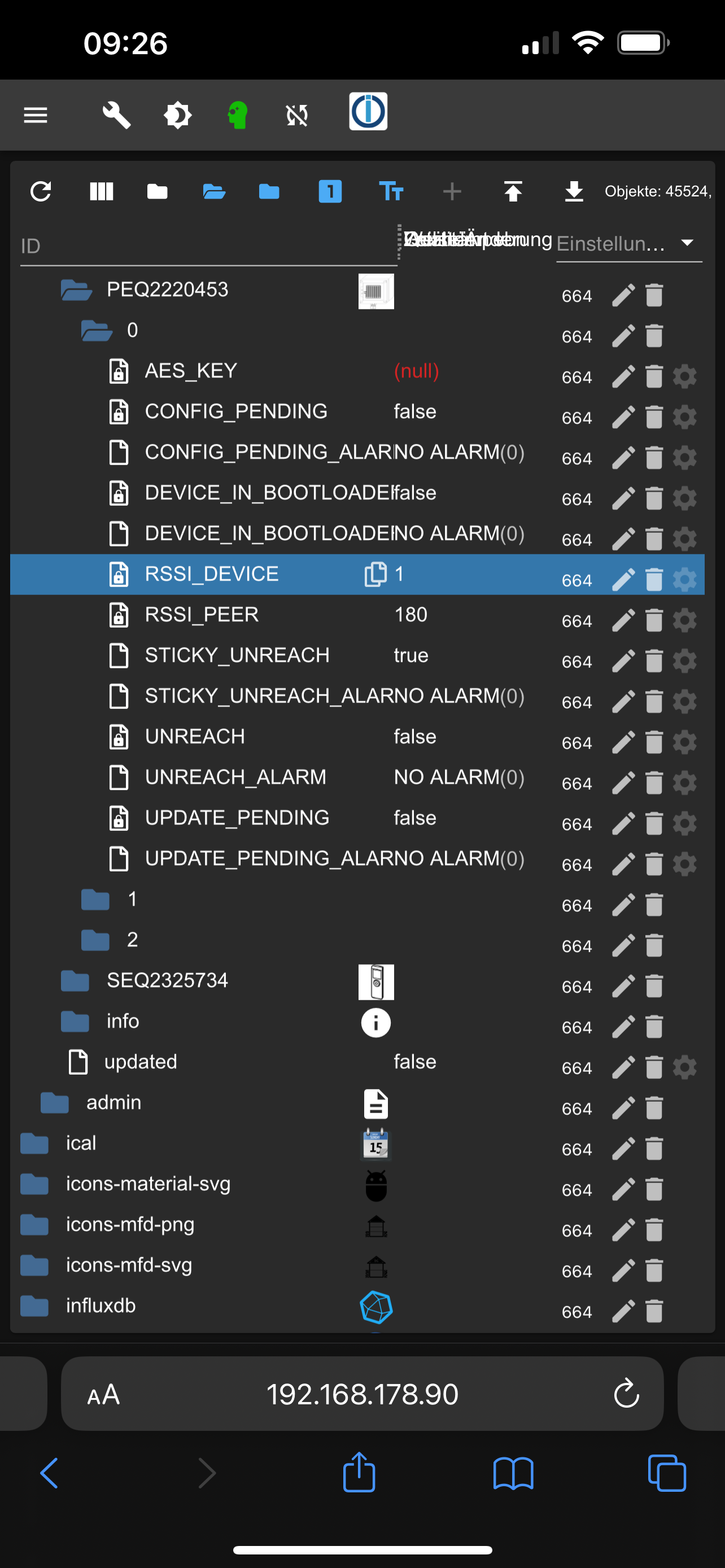This screenshot has width=725, height=1568.
Task: Expand the info folder
Action: (x=75, y=1022)
